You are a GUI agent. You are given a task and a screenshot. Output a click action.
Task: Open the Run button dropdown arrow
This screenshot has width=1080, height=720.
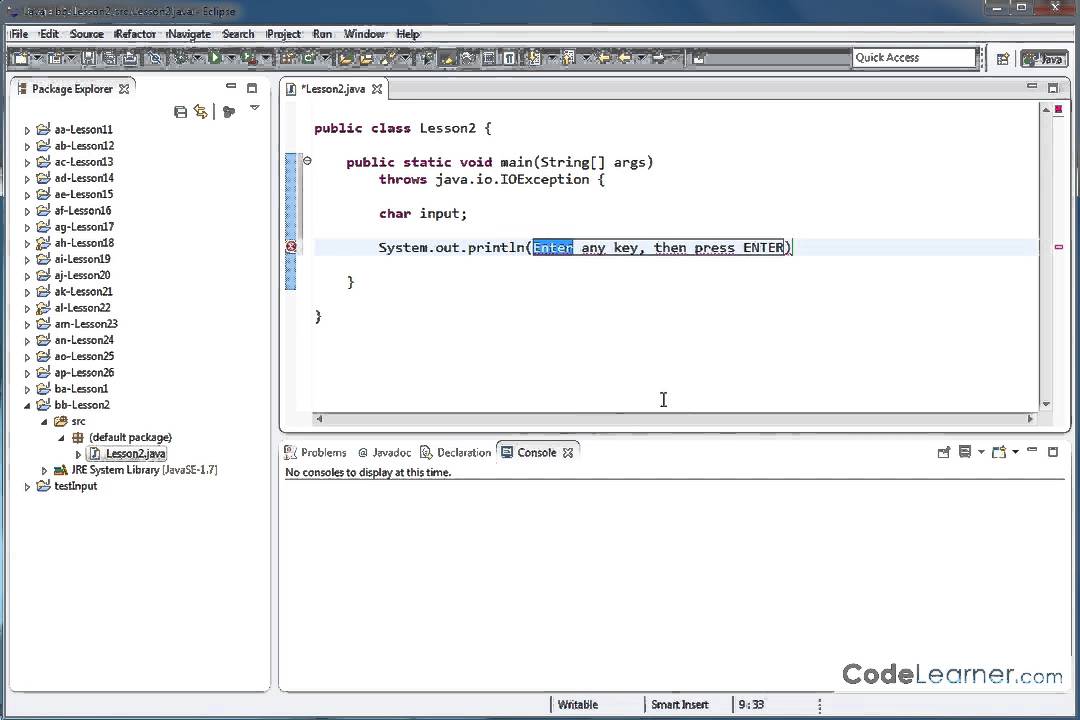point(231,59)
